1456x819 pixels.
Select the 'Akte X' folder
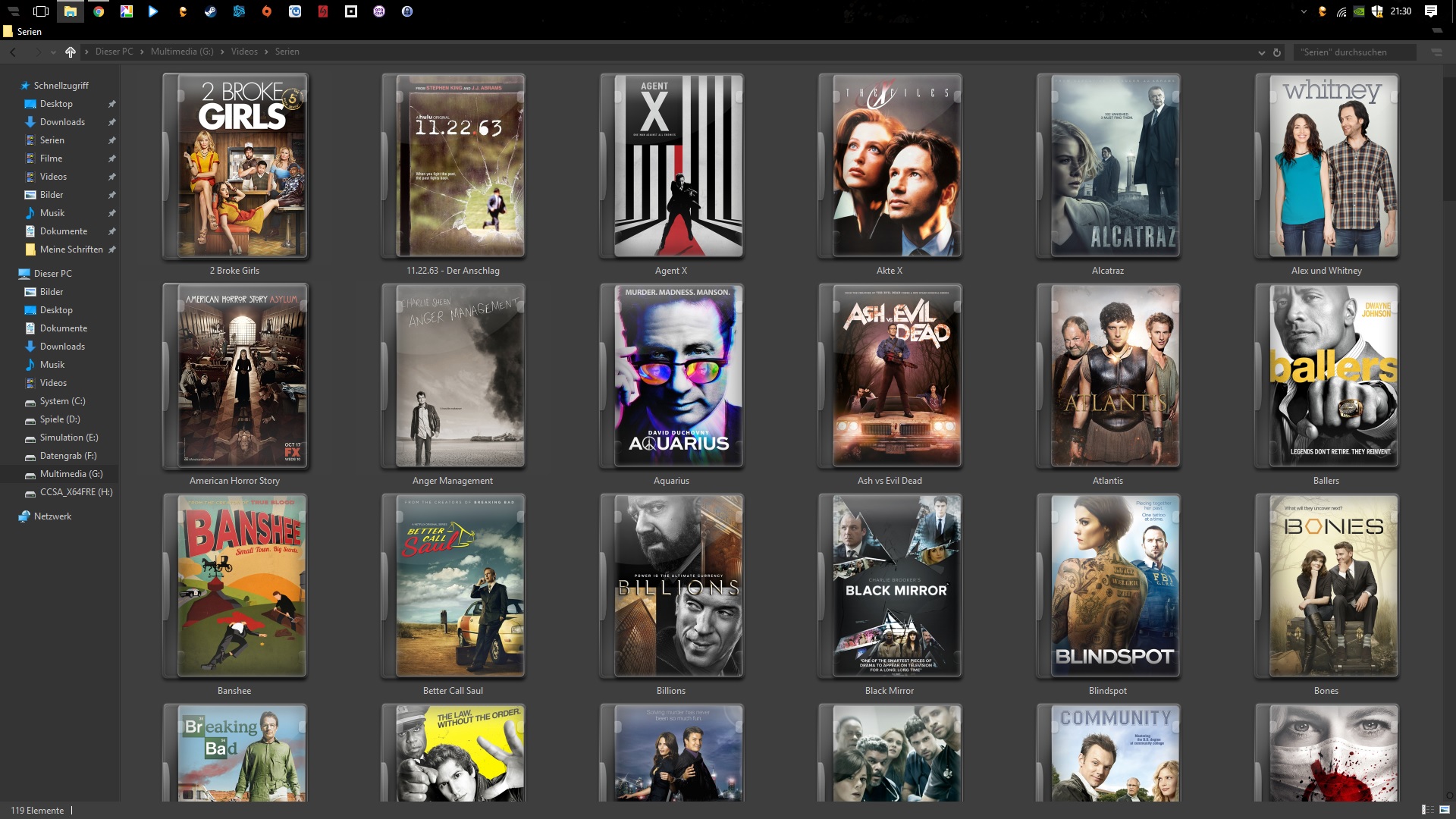pos(890,174)
